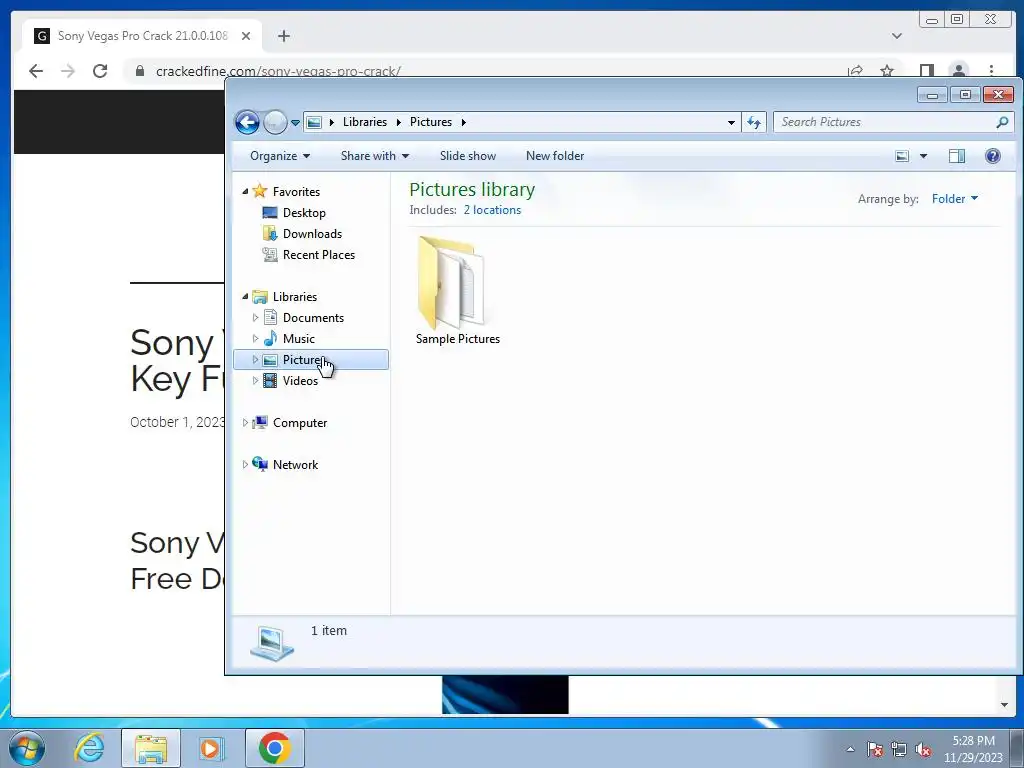Open Windows Explorer taskbar button
This screenshot has height=768, width=1024.
[151, 748]
